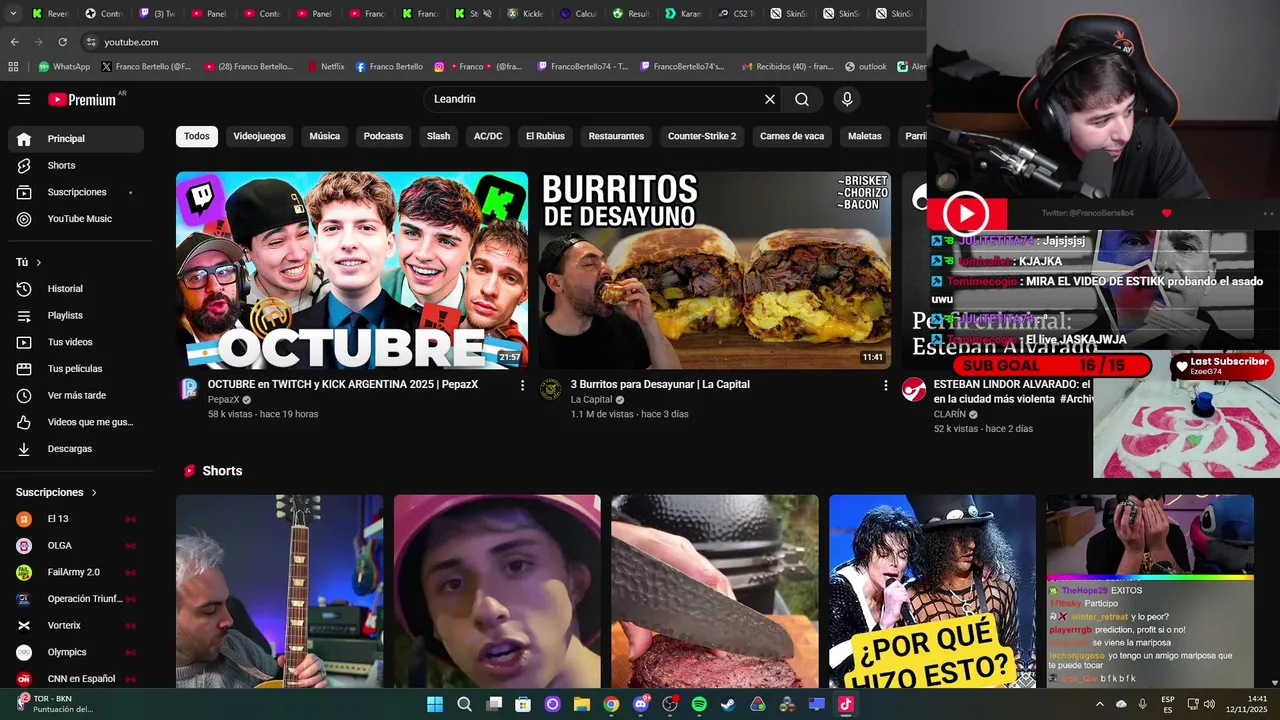The height and width of the screenshot is (720, 1280).
Task: Click the YouTube Premium logo
Action: pyautogui.click(x=82, y=99)
